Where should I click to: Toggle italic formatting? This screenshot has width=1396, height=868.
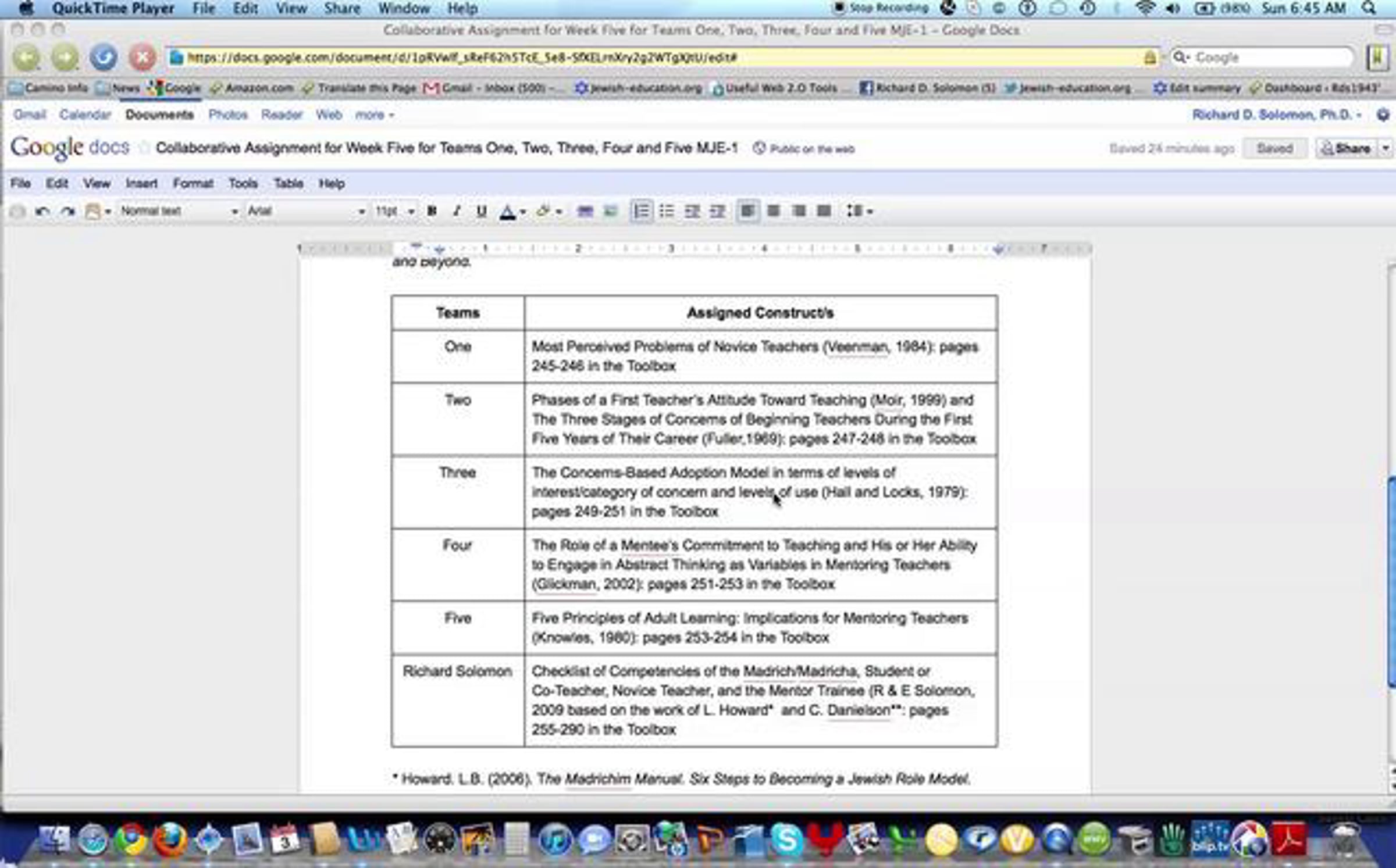click(457, 211)
